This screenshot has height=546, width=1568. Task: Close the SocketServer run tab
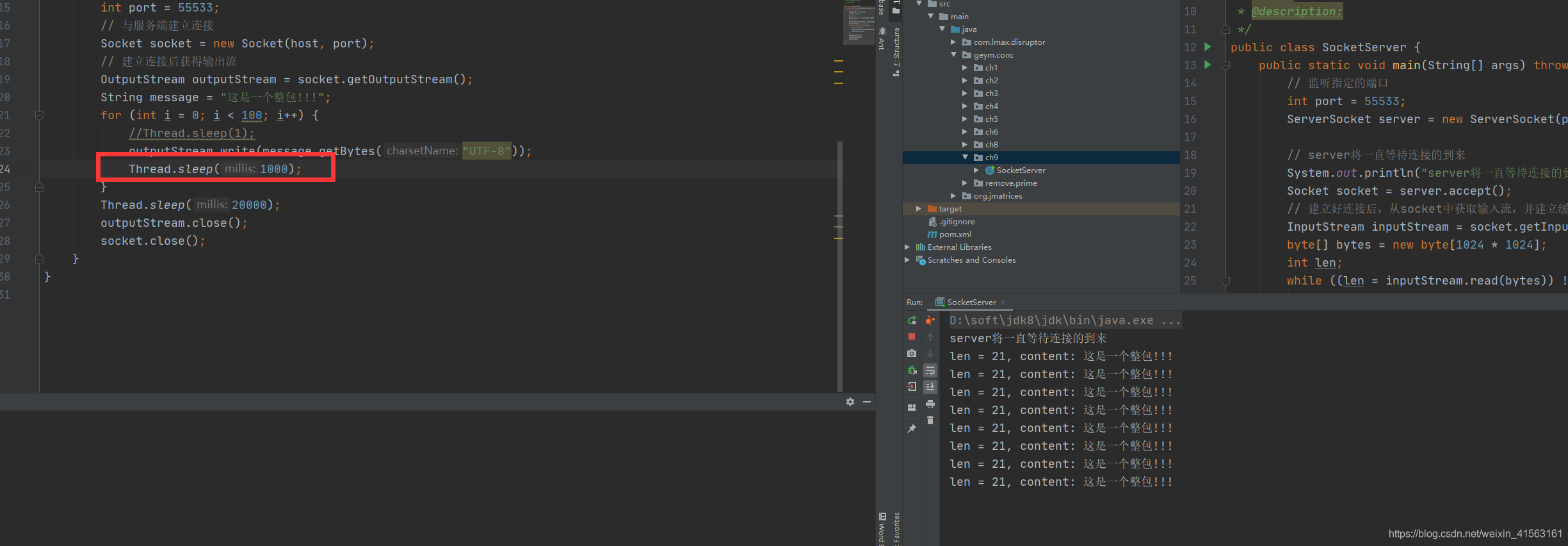pos(1003,302)
